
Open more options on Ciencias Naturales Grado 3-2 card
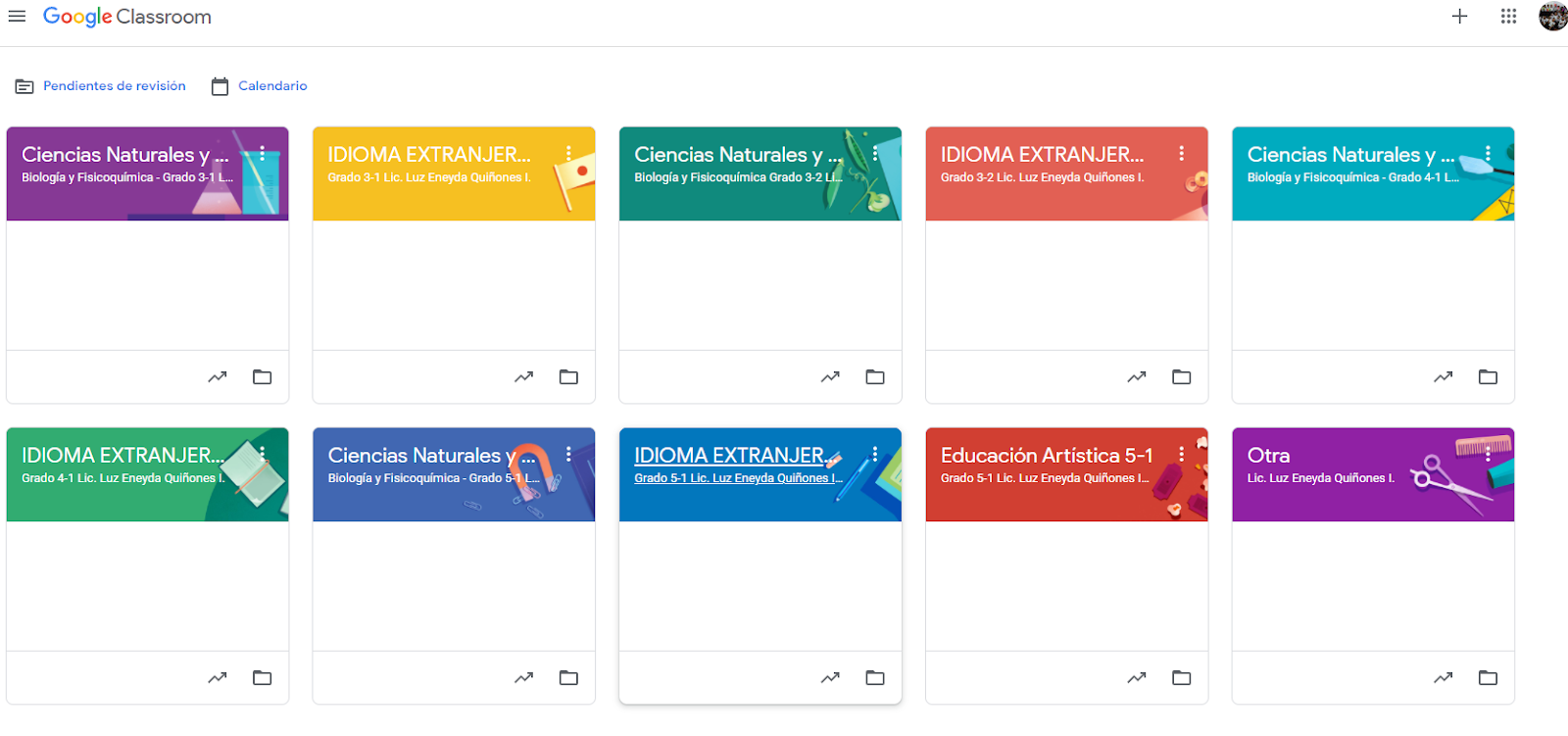(x=875, y=153)
